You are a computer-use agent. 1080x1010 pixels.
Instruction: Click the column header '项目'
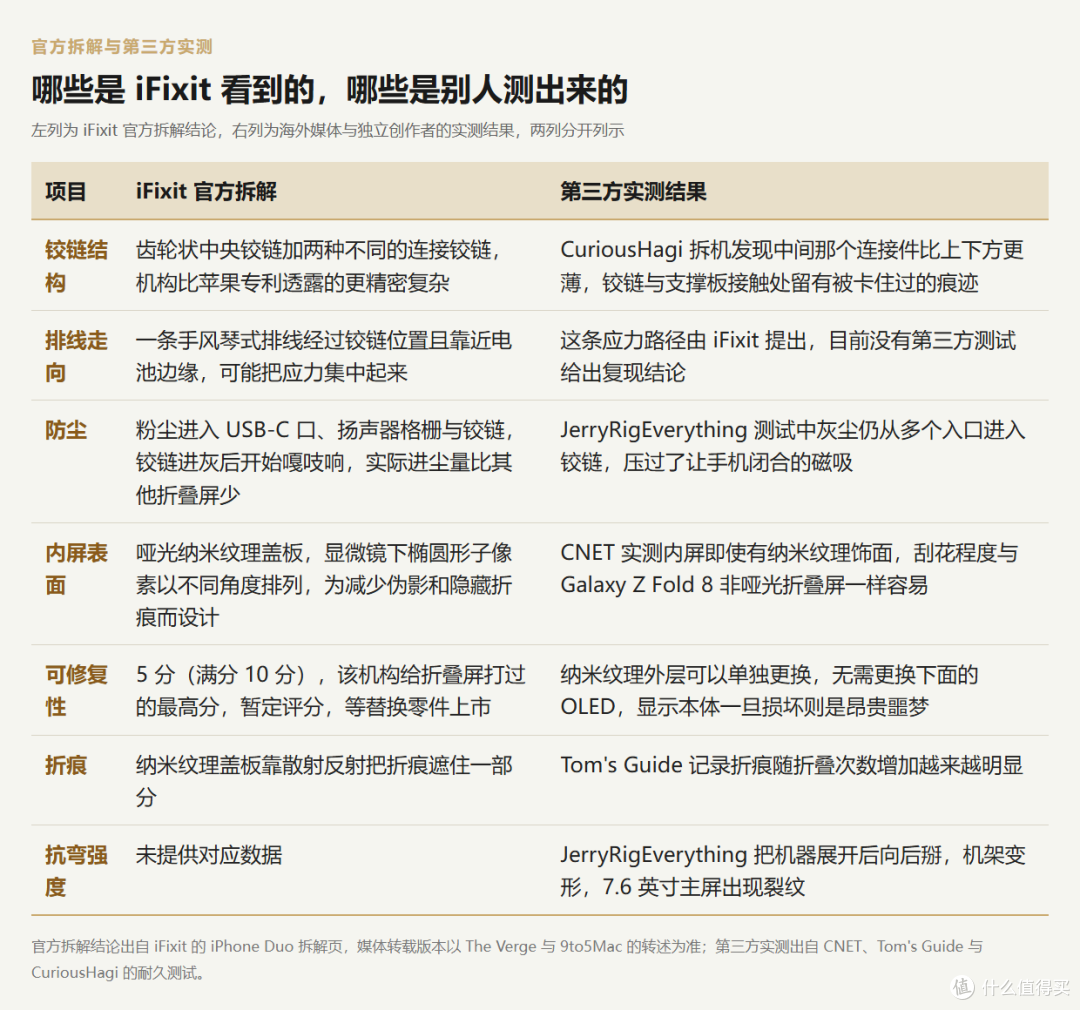click(65, 191)
